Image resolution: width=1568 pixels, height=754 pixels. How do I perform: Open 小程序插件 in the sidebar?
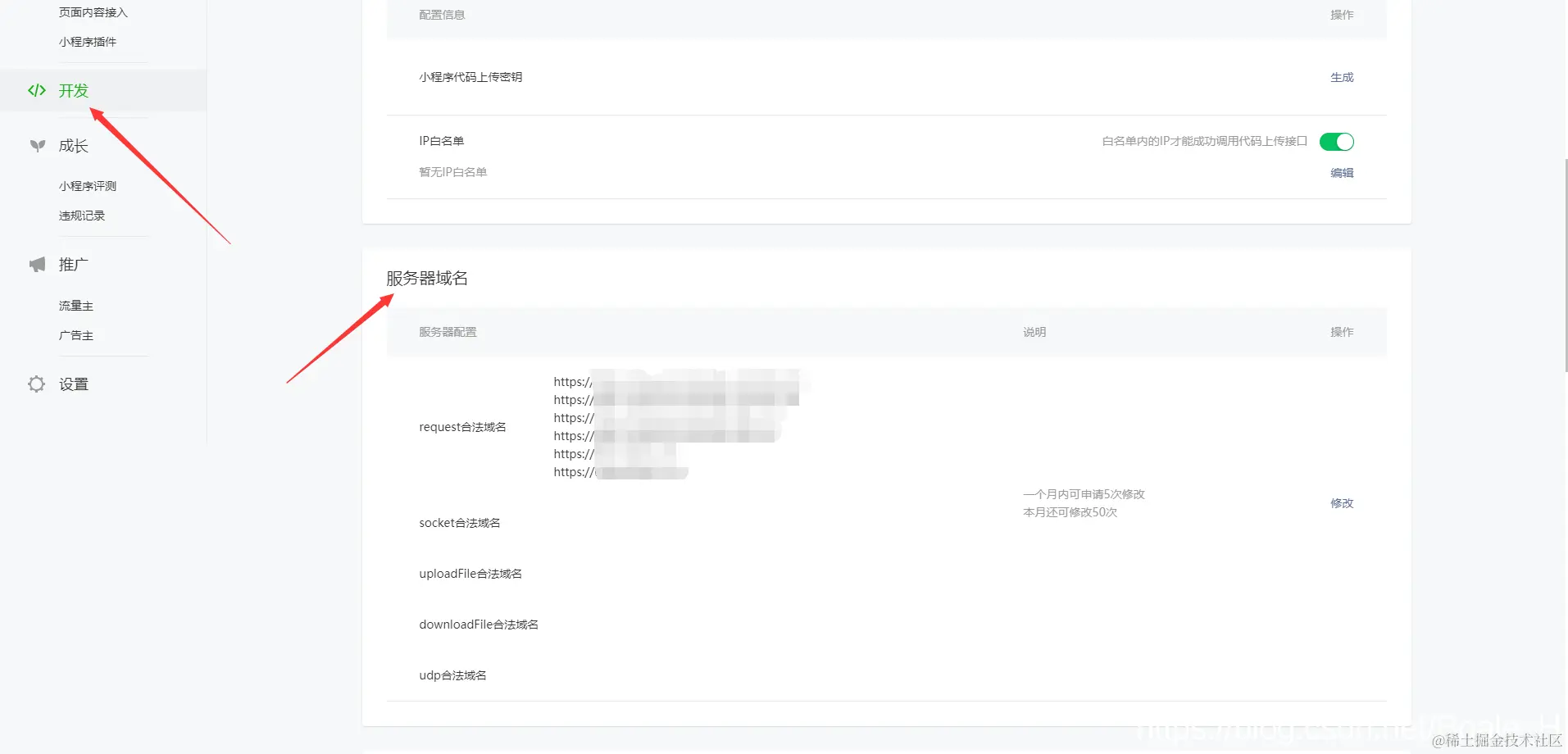click(87, 41)
